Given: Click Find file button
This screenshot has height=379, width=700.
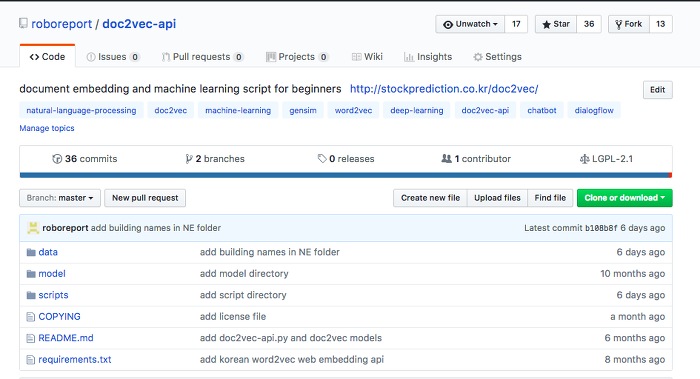Looking at the screenshot, I should click(550, 198).
